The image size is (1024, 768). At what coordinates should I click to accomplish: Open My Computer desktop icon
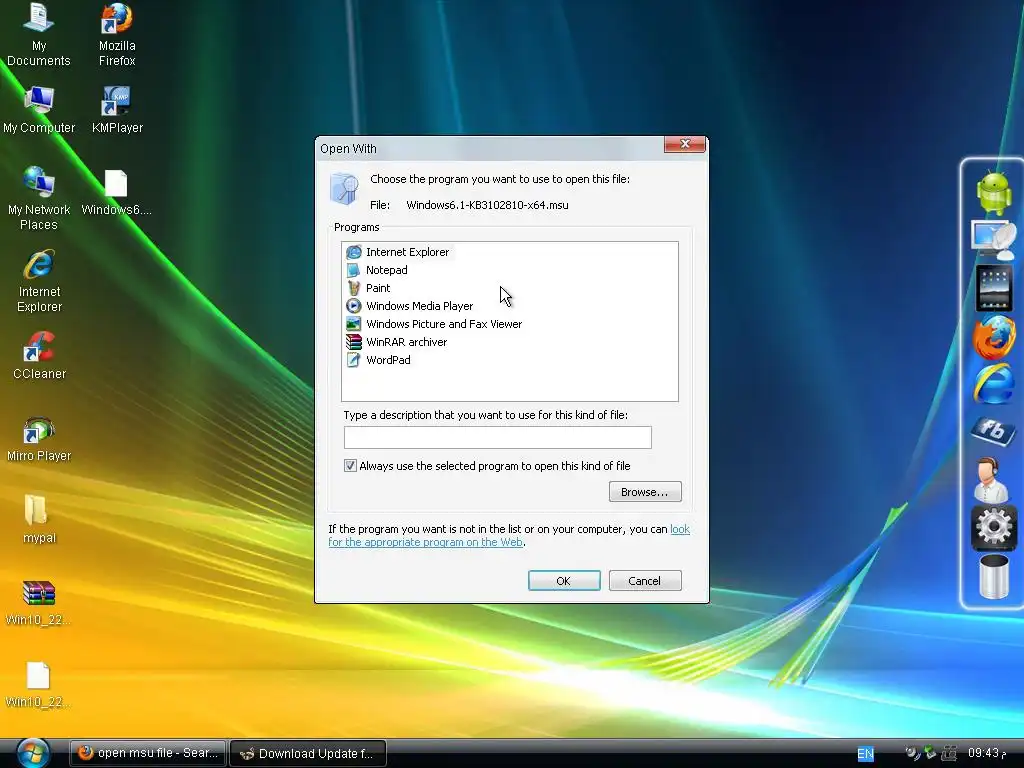click(x=39, y=110)
